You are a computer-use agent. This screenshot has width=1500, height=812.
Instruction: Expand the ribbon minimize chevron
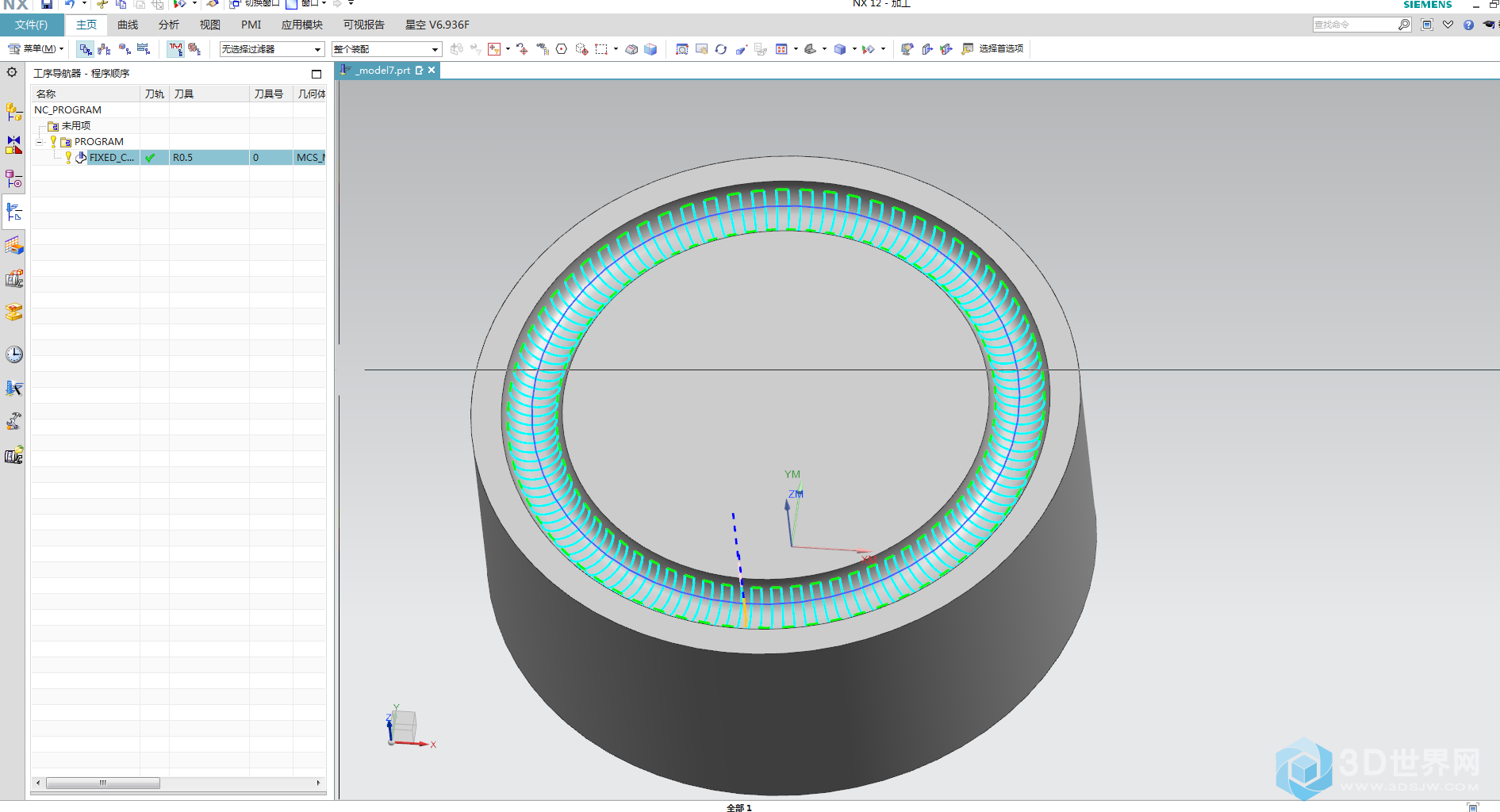[1448, 25]
